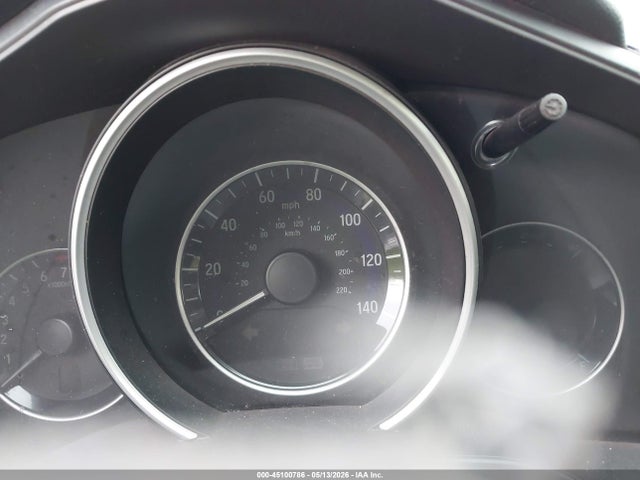Image resolution: width=640 pixels, height=480 pixels.
Task: Click the 60 mph speedometer marking
Action: pos(267,197)
